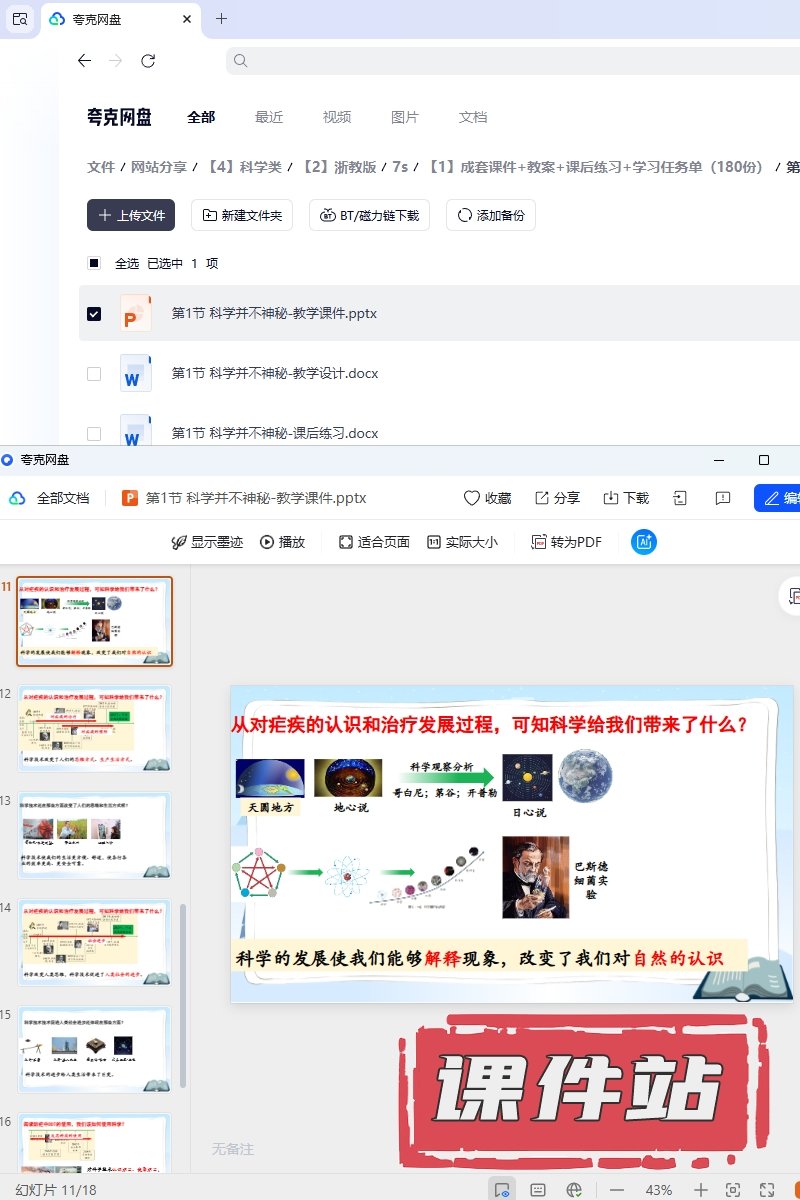Click the 上传文件 button

pos(131,215)
